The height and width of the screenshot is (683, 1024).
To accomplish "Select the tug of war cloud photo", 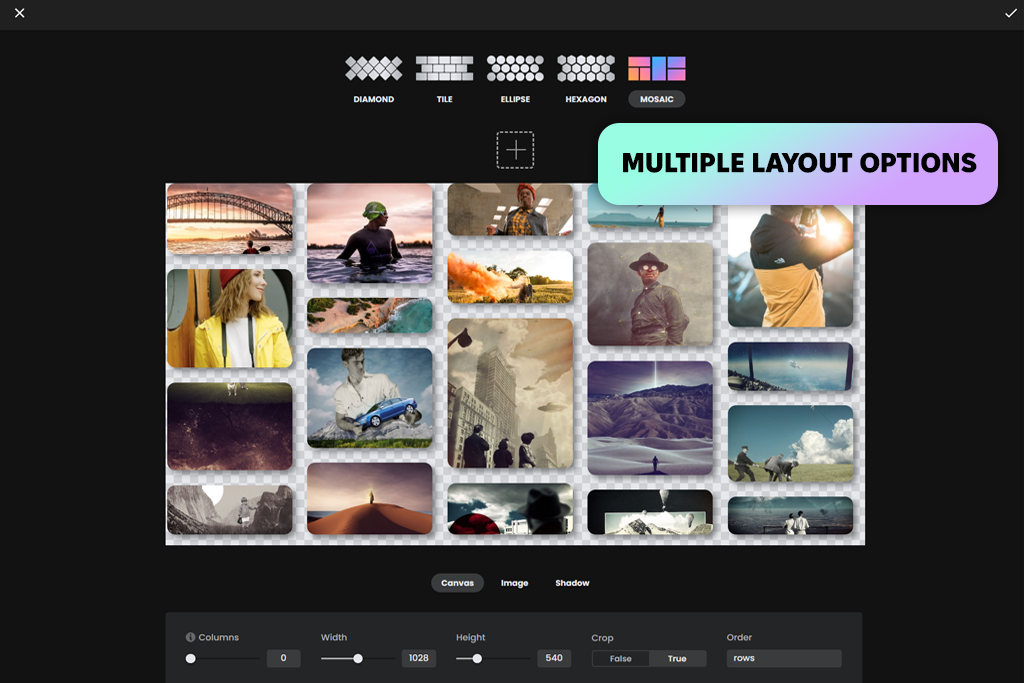I will (x=790, y=443).
